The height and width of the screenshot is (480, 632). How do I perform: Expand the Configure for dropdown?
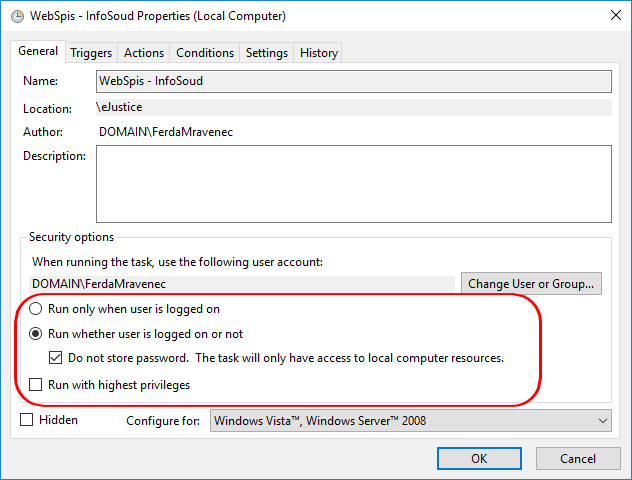411,421
